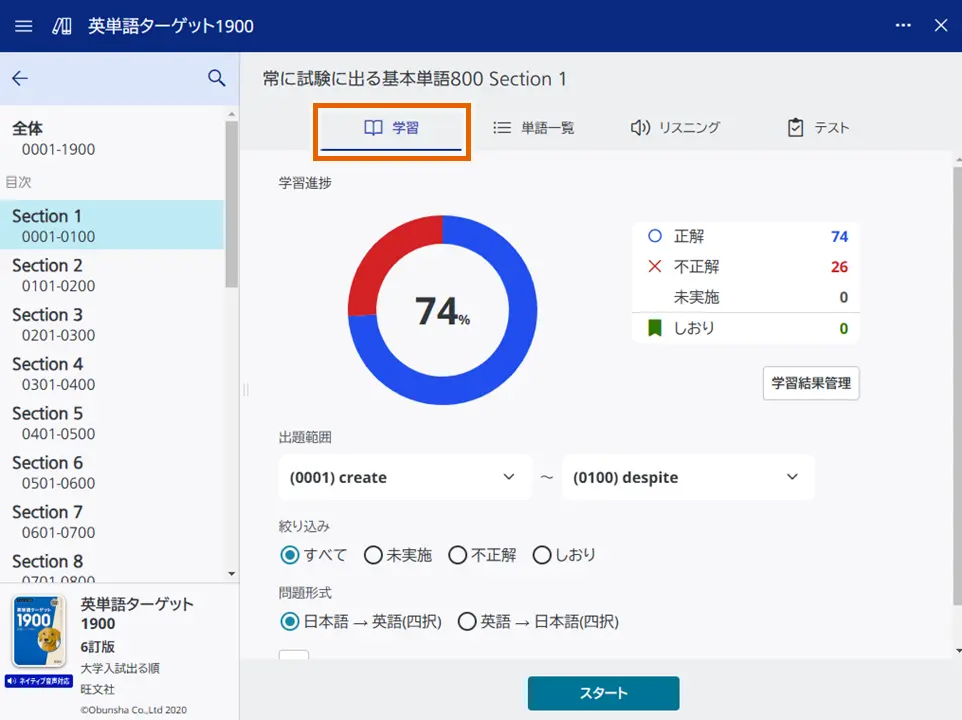Open 学習結果管理 learning results management

(x=810, y=383)
